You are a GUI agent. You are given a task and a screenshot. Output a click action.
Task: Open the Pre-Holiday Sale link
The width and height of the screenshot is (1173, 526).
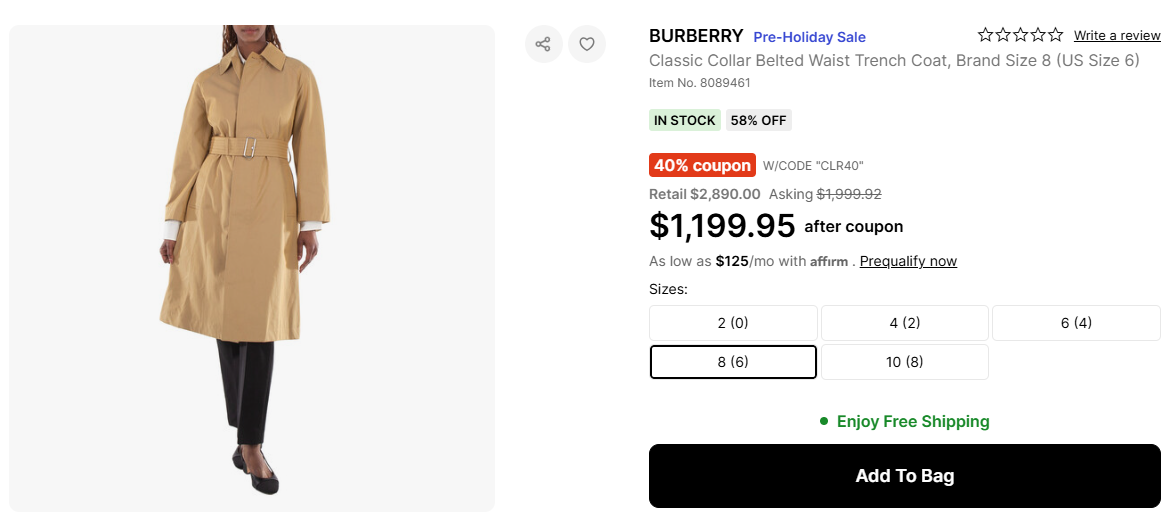click(809, 37)
